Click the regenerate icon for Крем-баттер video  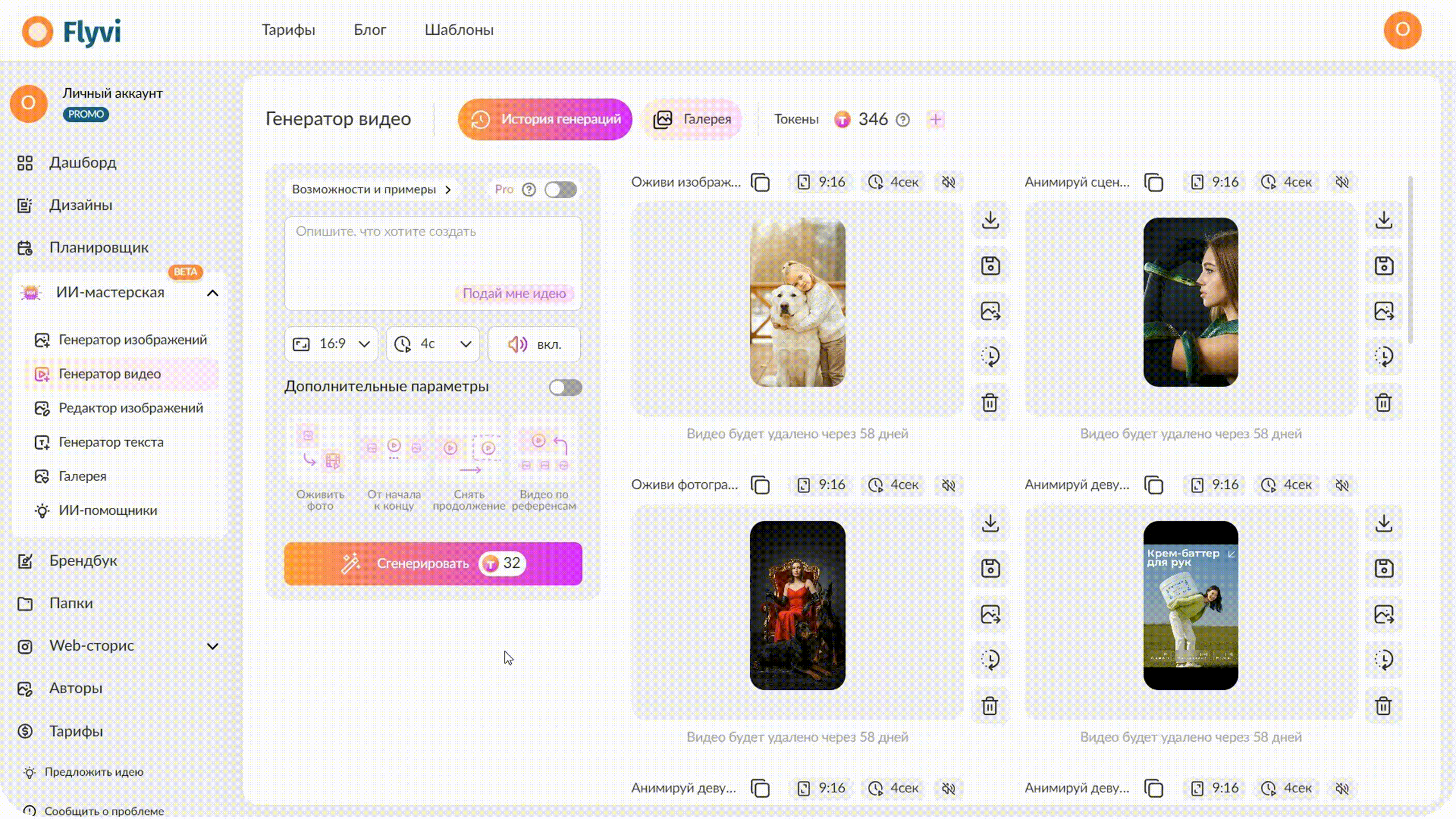pyautogui.click(x=1383, y=660)
